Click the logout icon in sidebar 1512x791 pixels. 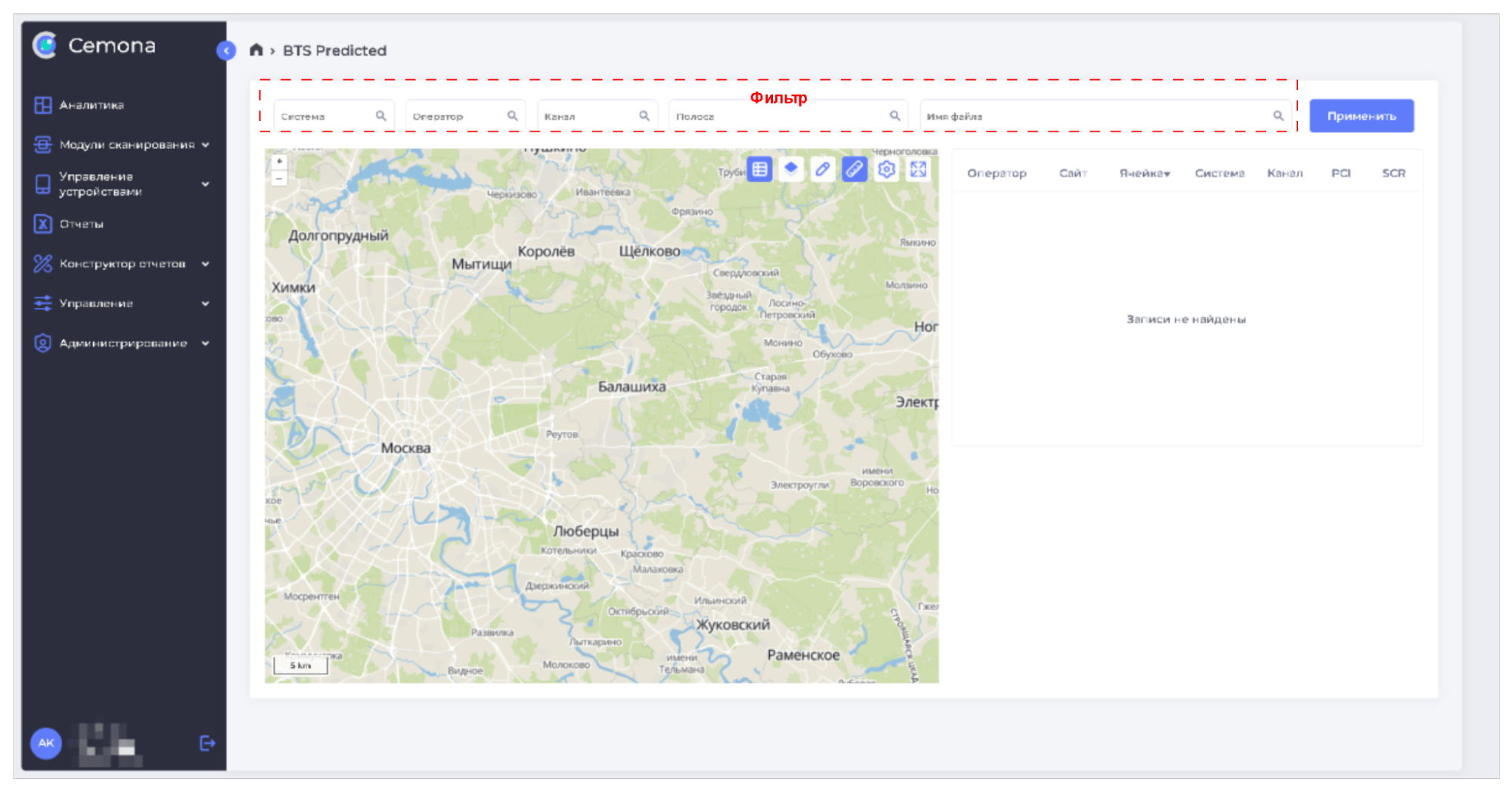(x=207, y=743)
